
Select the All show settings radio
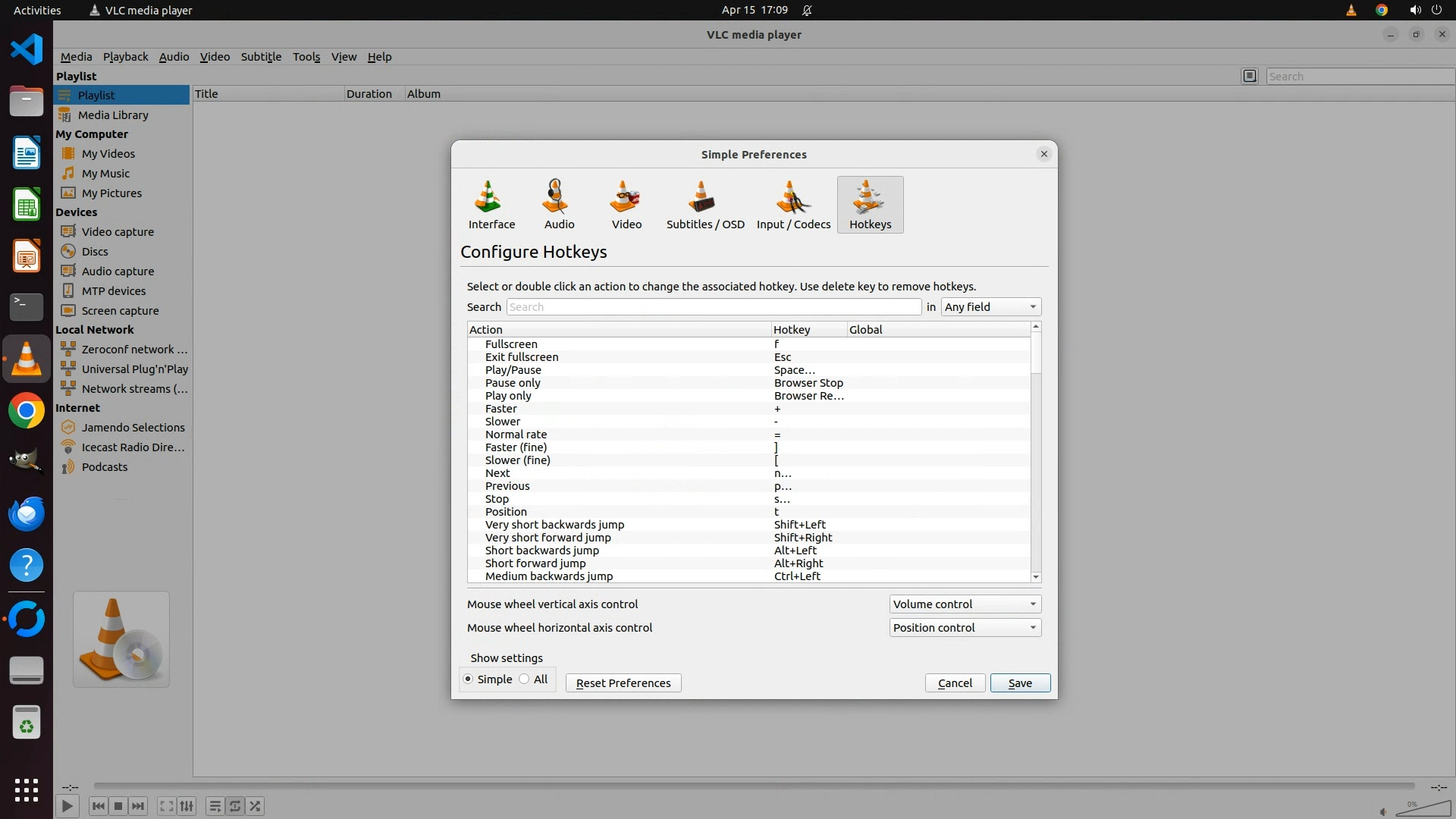tap(524, 679)
